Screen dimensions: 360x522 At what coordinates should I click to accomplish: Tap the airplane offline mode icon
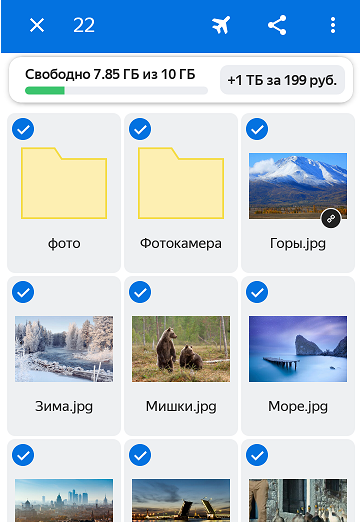pos(221,25)
